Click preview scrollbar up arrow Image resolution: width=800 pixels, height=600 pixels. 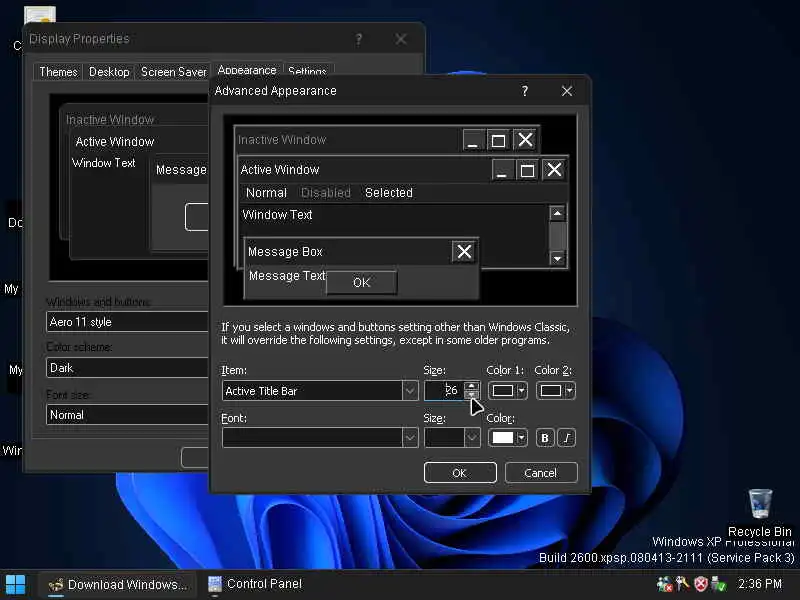pyautogui.click(x=557, y=213)
